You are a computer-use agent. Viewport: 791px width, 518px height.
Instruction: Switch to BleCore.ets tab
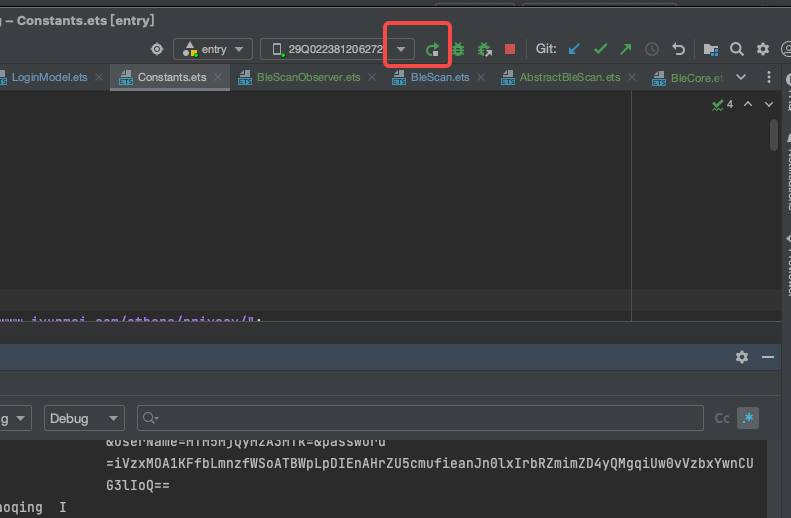click(x=688, y=78)
